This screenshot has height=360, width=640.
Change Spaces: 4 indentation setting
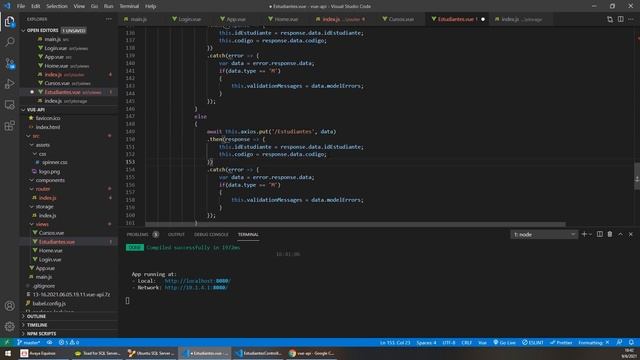point(426,342)
